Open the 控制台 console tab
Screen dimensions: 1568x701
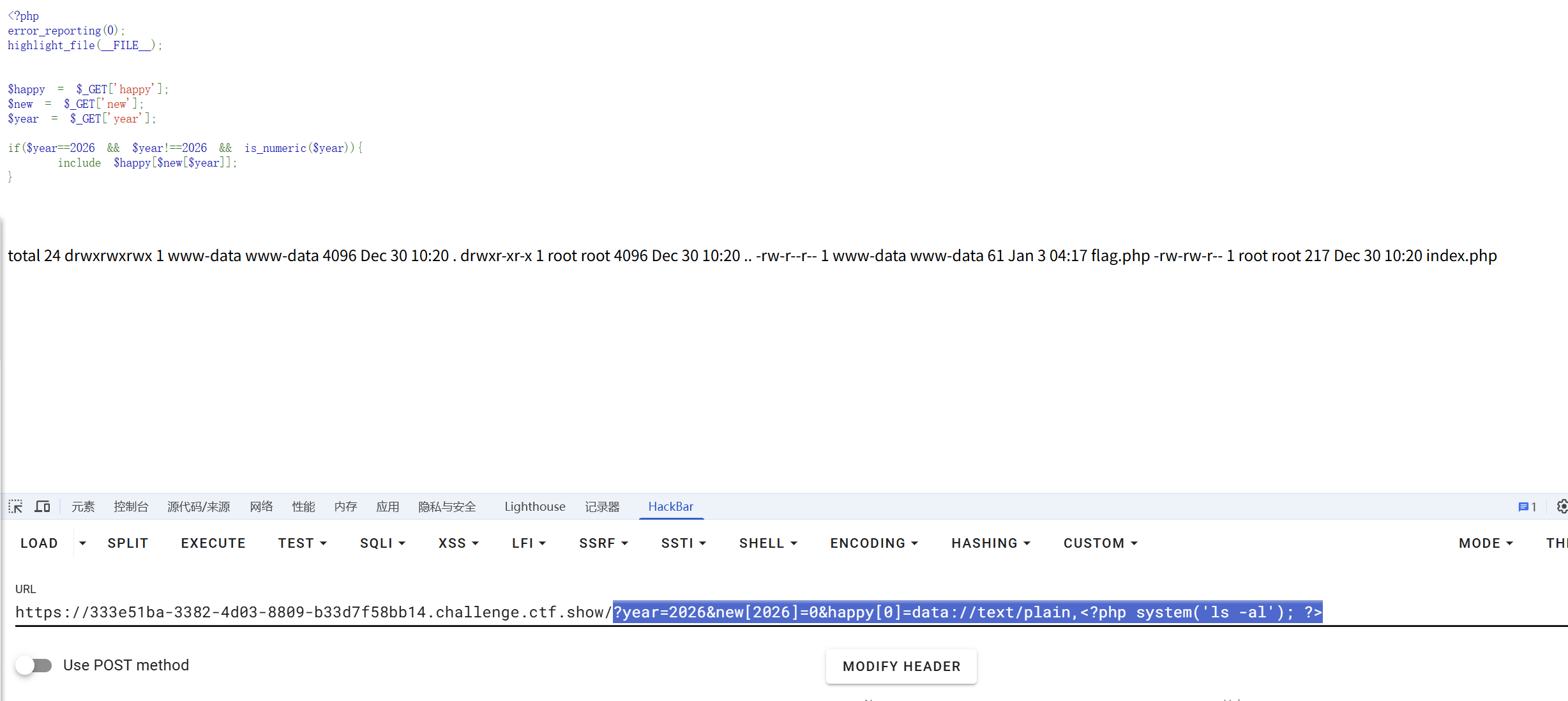(131, 506)
